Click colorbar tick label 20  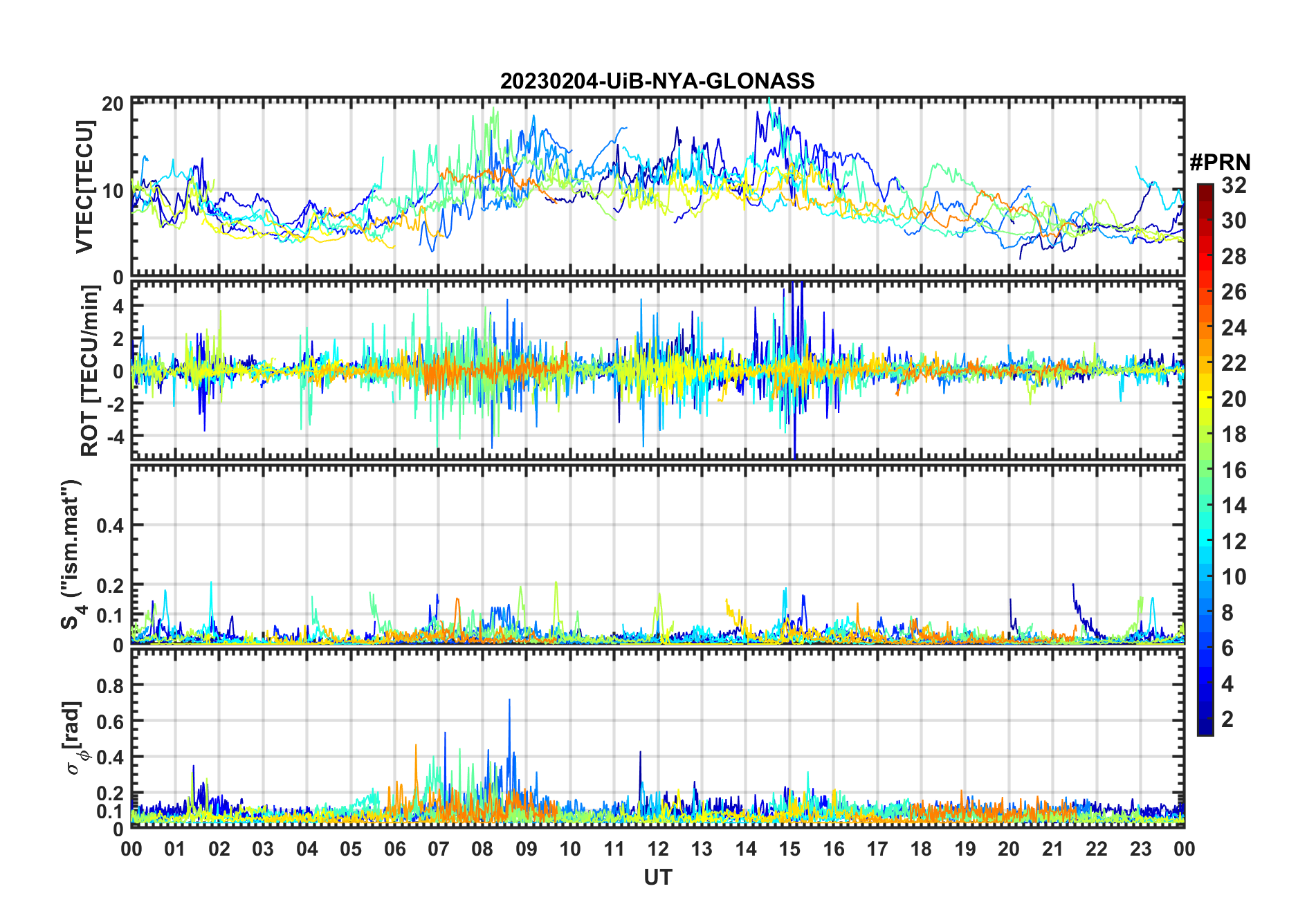tap(1234, 399)
